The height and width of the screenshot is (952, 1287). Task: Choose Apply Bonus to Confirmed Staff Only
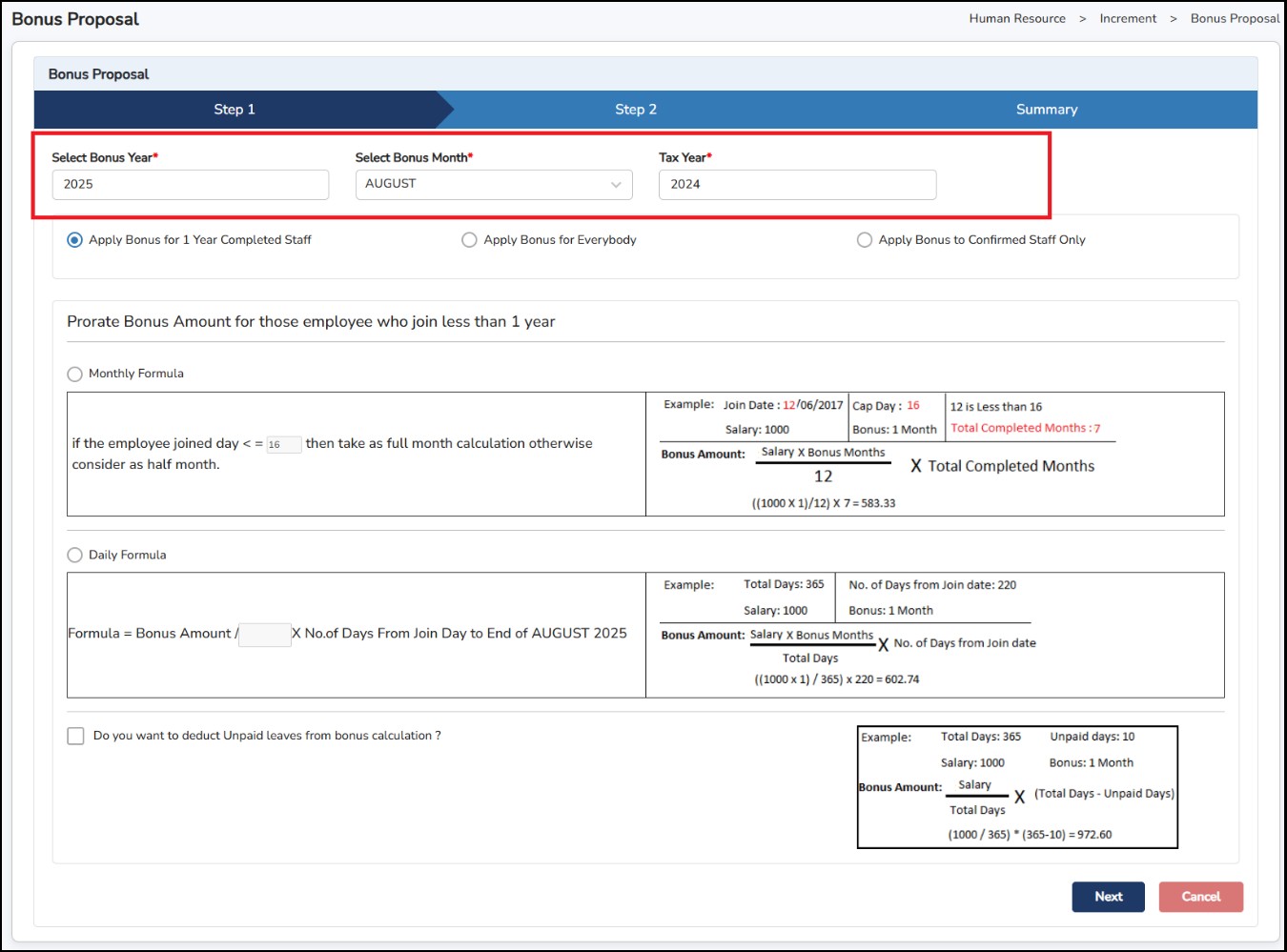[x=865, y=240]
